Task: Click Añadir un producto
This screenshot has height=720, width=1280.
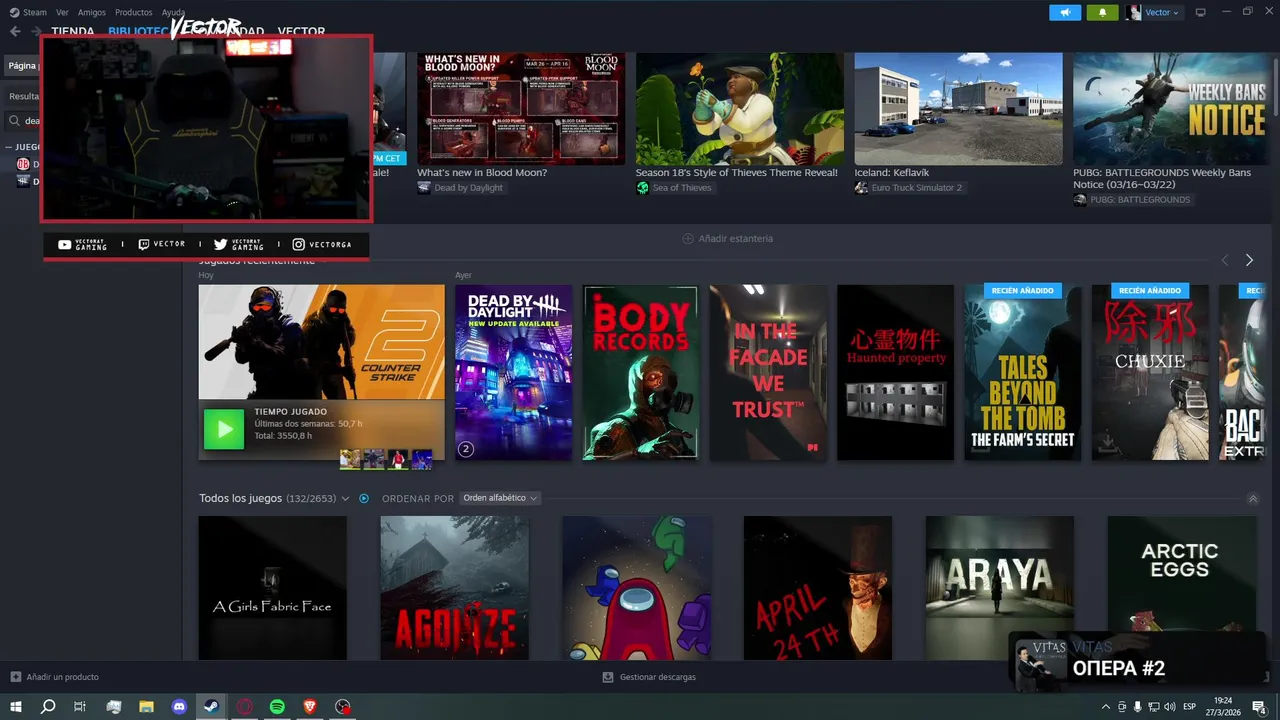Action: click(x=55, y=677)
